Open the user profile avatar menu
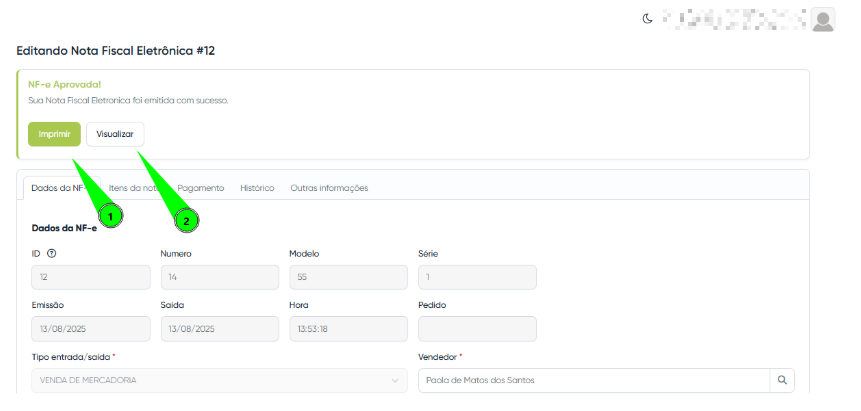This screenshot has width=861, height=411. click(823, 20)
